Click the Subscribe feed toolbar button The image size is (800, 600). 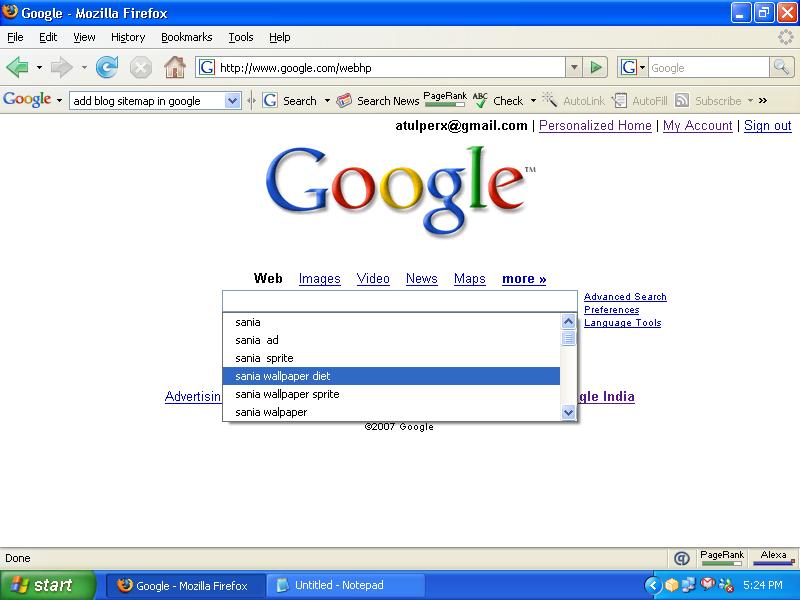click(708, 101)
